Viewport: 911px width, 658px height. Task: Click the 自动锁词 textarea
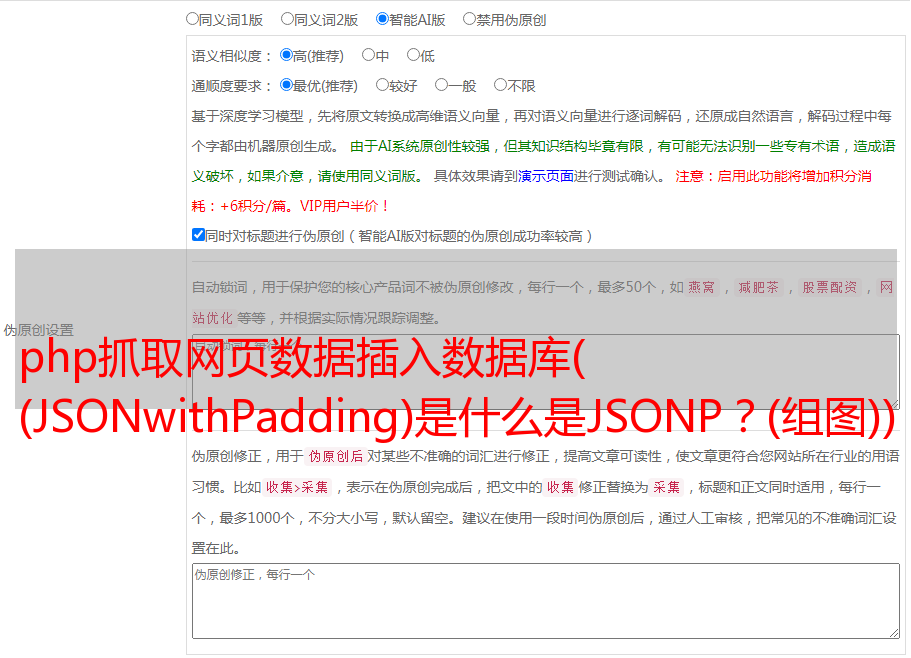(546, 372)
